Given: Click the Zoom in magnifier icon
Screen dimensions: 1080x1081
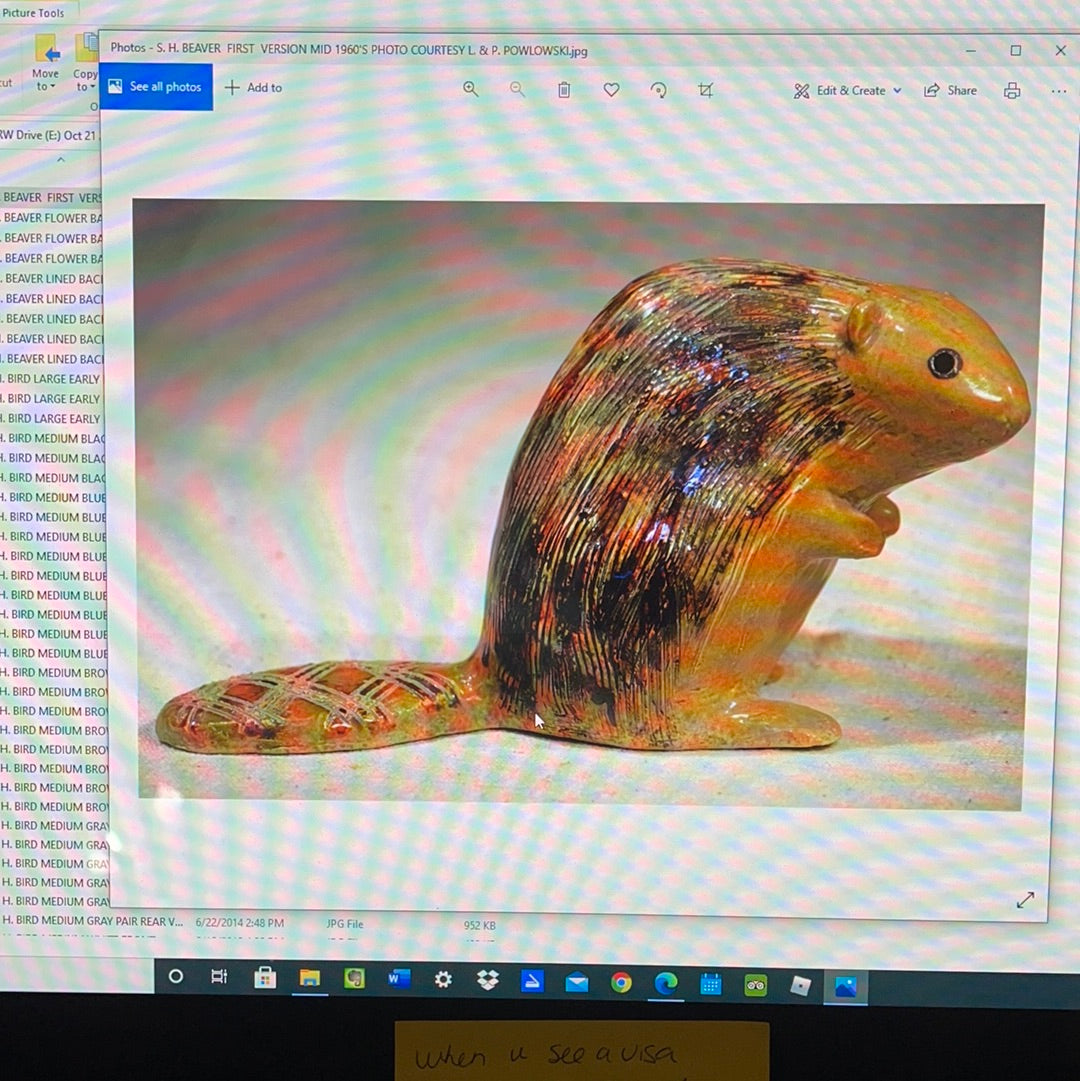Looking at the screenshot, I should 470,89.
